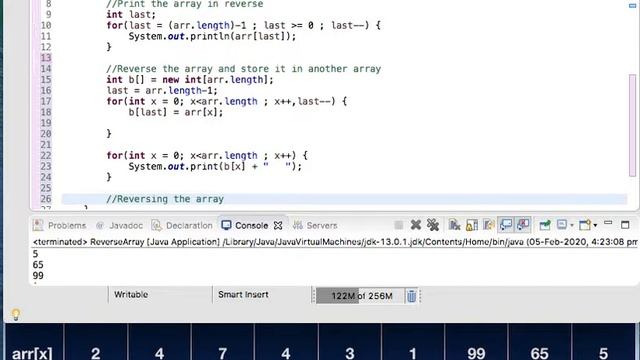Expand the Open Console dropdown arrow
This screenshot has width=640, height=360.
[x=595, y=225]
